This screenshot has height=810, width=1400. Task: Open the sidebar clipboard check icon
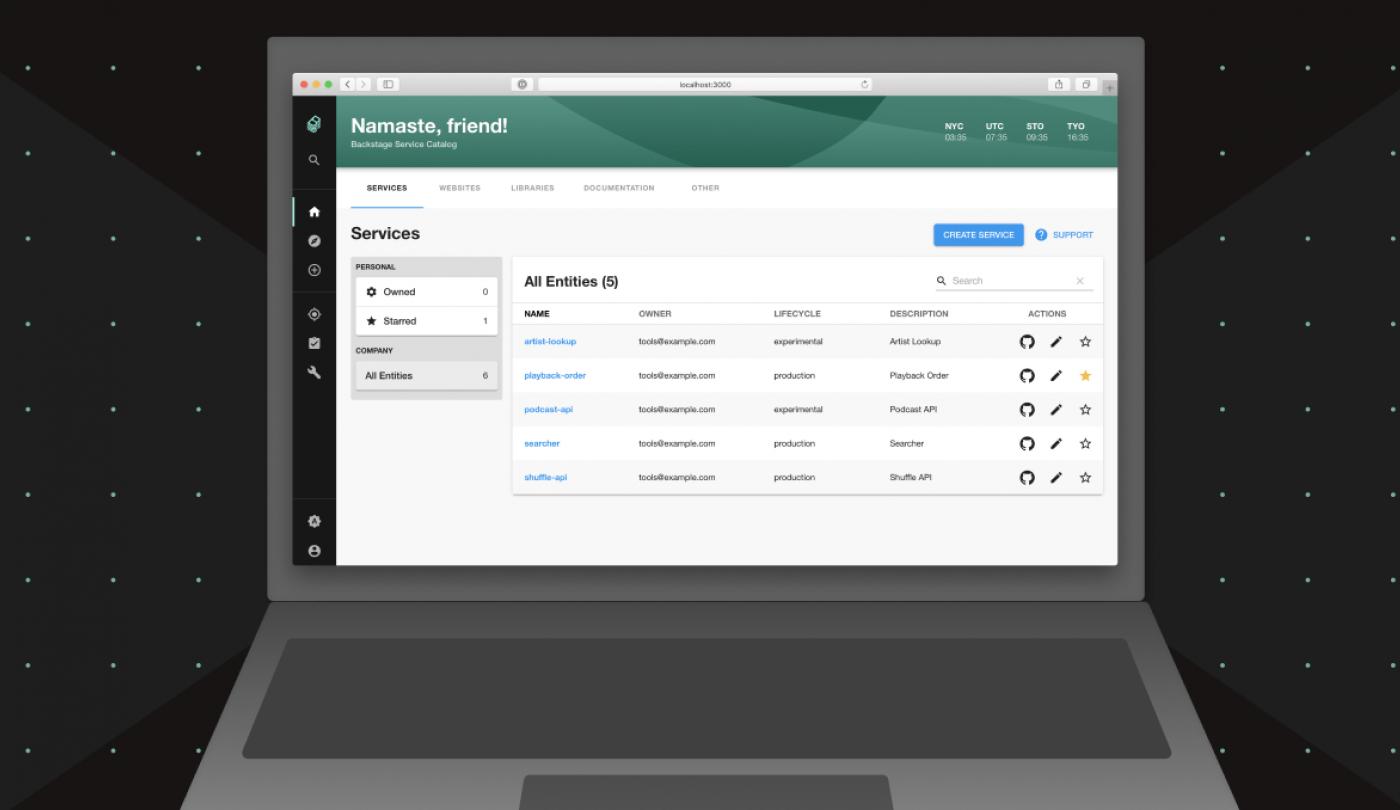(x=314, y=343)
